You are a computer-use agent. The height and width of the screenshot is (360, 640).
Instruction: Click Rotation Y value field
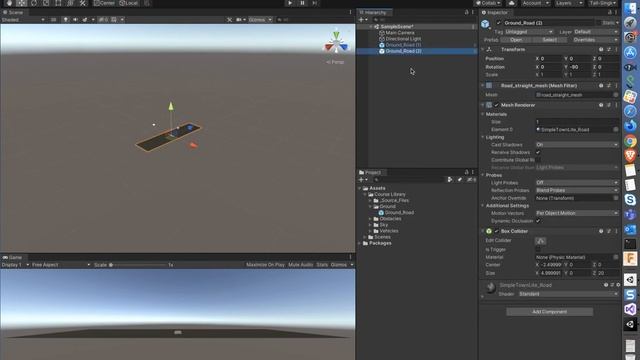pos(581,67)
